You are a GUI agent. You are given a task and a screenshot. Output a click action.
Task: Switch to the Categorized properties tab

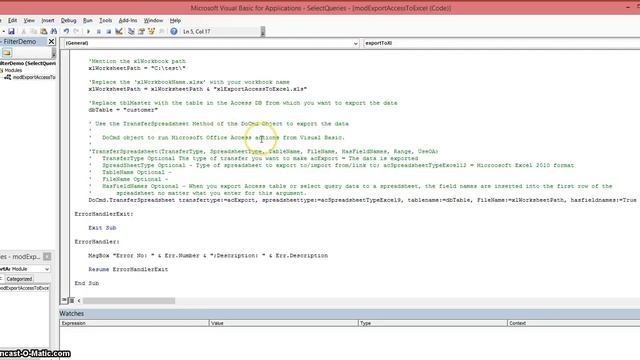pyautogui.click(x=19, y=279)
